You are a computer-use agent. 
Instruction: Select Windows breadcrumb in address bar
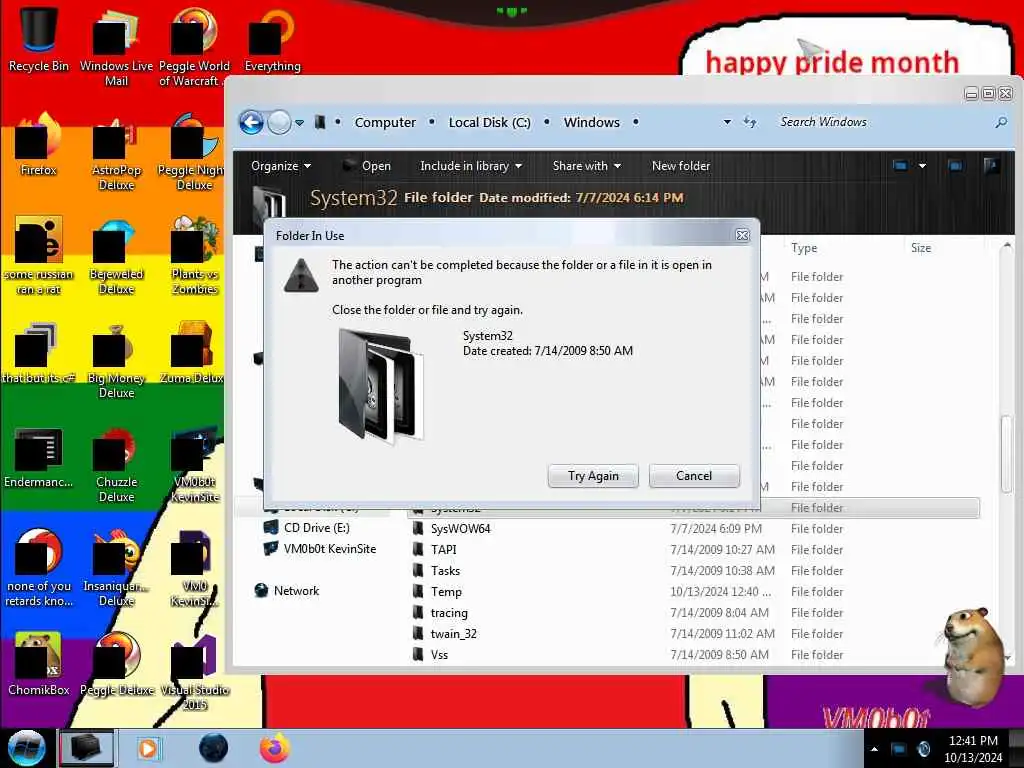592,122
